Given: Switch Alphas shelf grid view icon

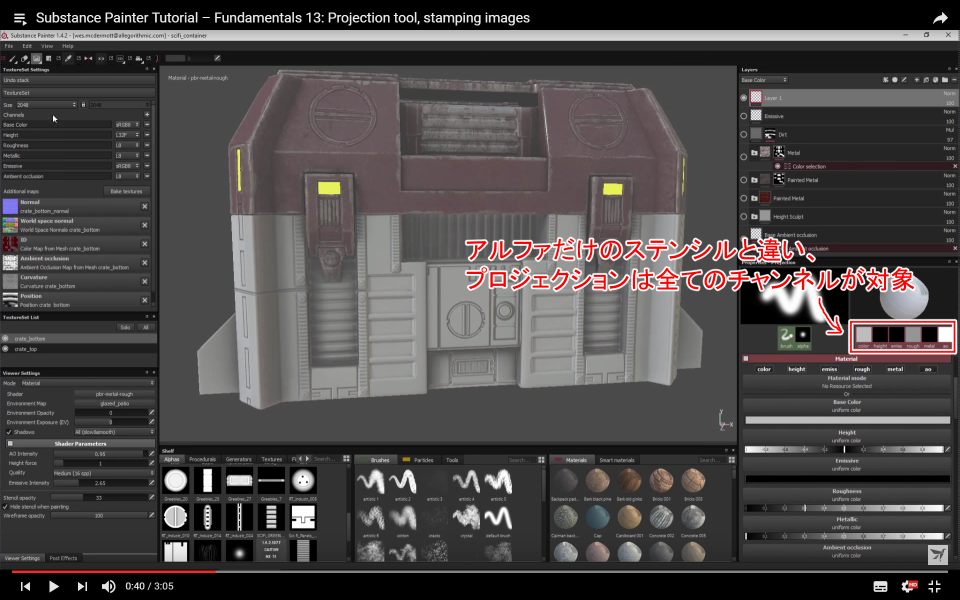Looking at the screenshot, I should 347,459.
